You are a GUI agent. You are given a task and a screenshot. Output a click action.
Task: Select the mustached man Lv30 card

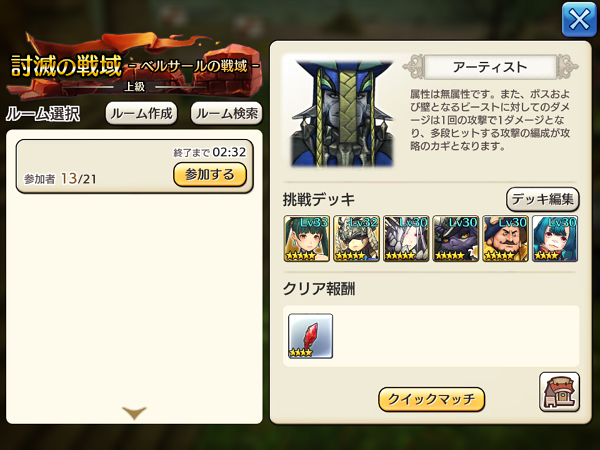click(505, 238)
